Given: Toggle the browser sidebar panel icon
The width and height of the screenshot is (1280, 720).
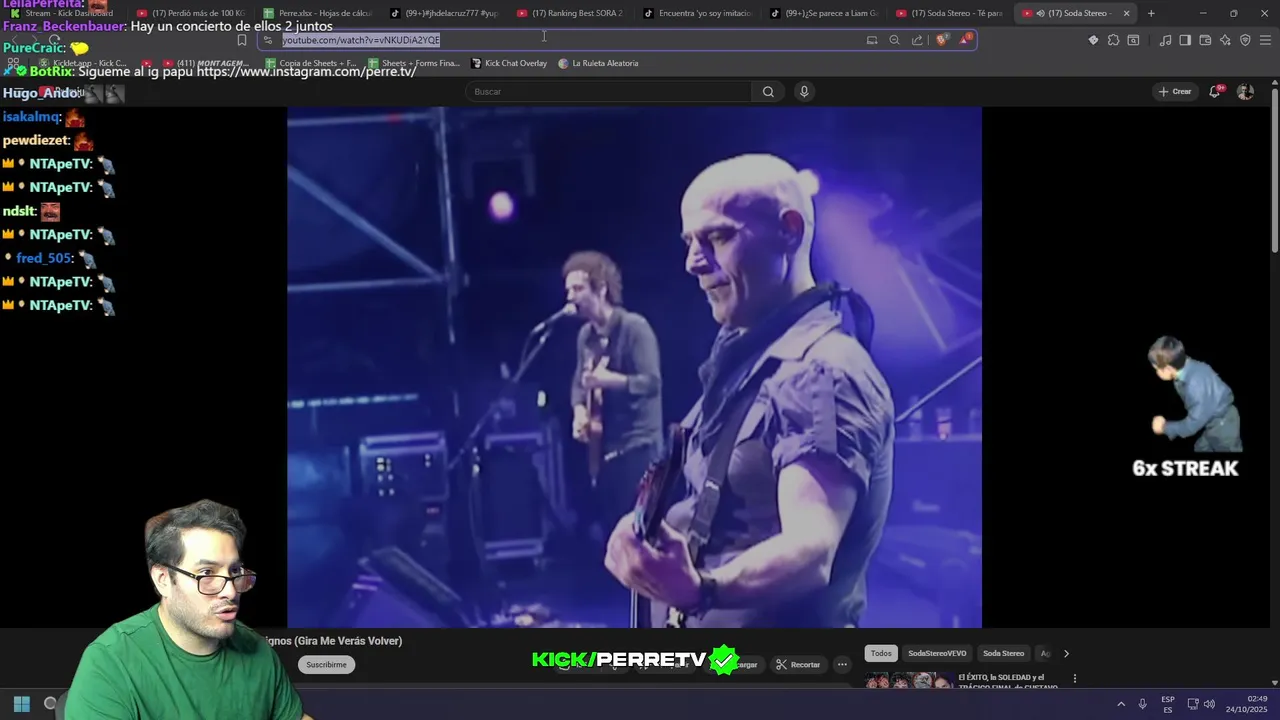Looking at the screenshot, I should (1185, 40).
